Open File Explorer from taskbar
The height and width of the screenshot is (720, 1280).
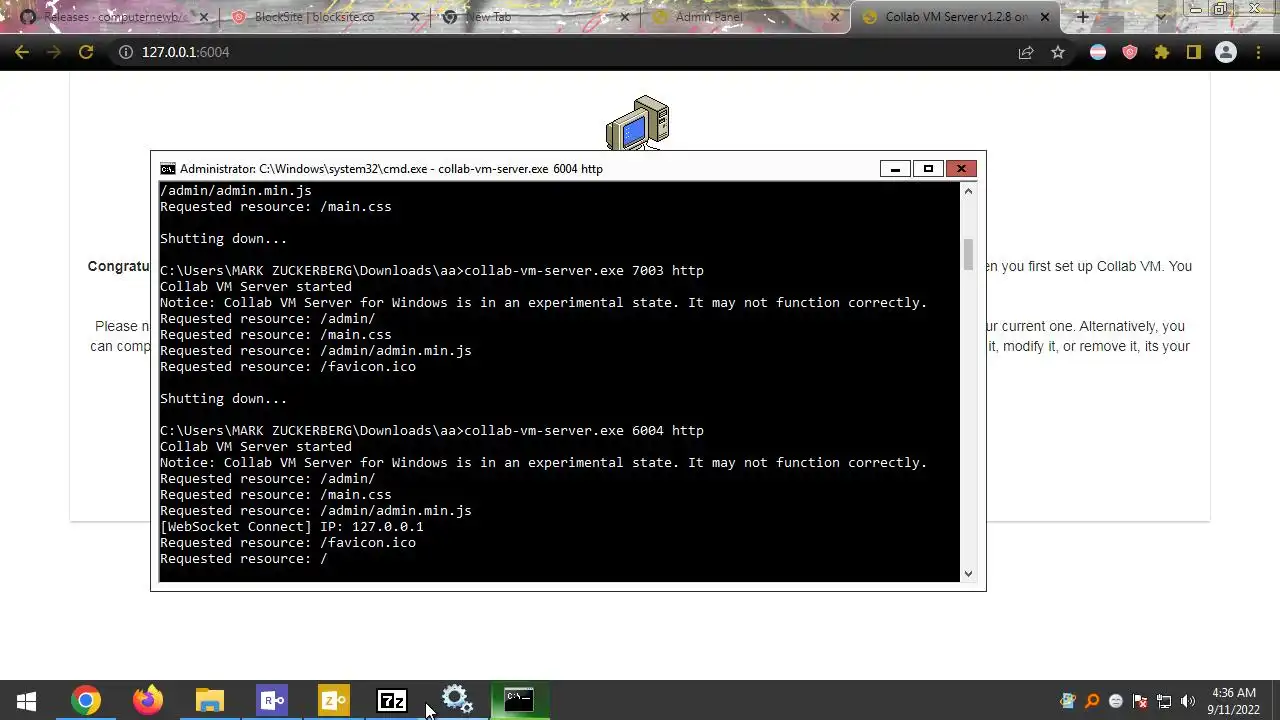209,701
